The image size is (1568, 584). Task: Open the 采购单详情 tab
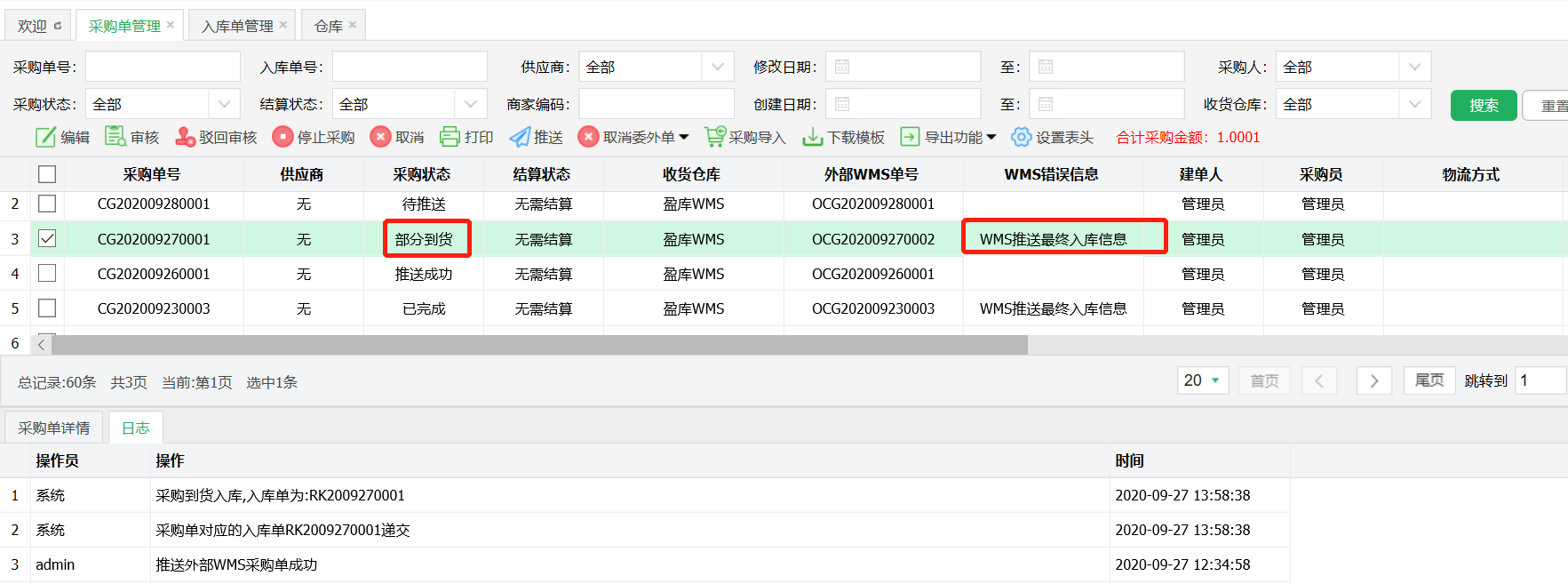point(54,428)
